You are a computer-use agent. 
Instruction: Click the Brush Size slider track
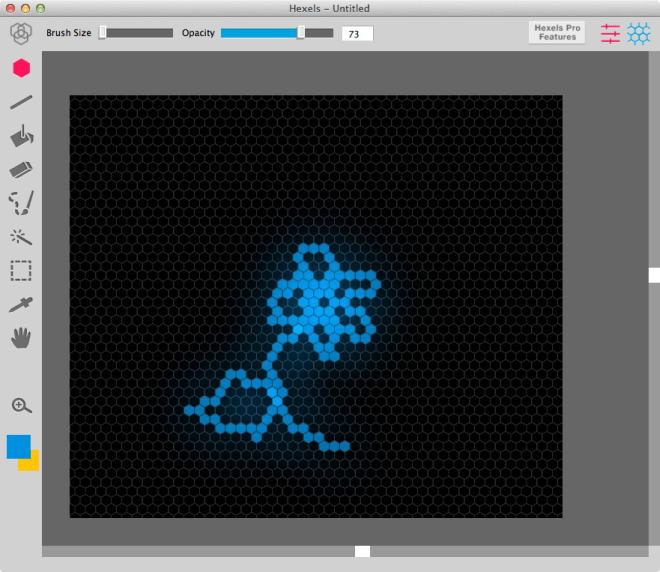point(136,33)
